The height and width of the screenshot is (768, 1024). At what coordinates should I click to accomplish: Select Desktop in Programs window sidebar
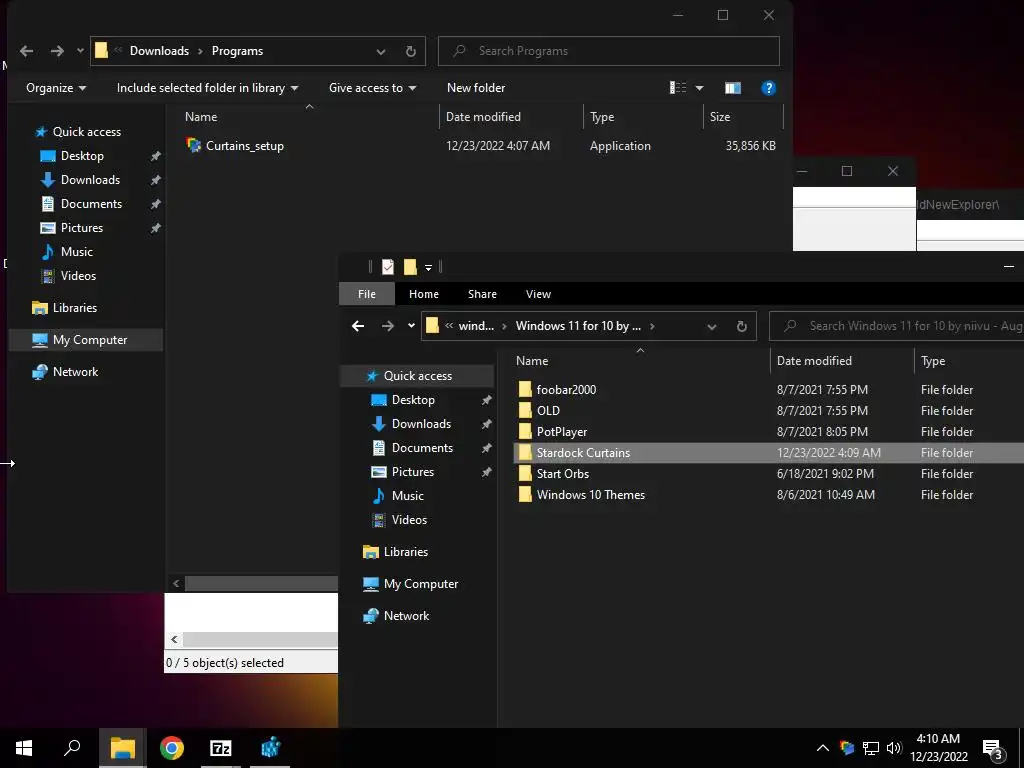coord(82,155)
